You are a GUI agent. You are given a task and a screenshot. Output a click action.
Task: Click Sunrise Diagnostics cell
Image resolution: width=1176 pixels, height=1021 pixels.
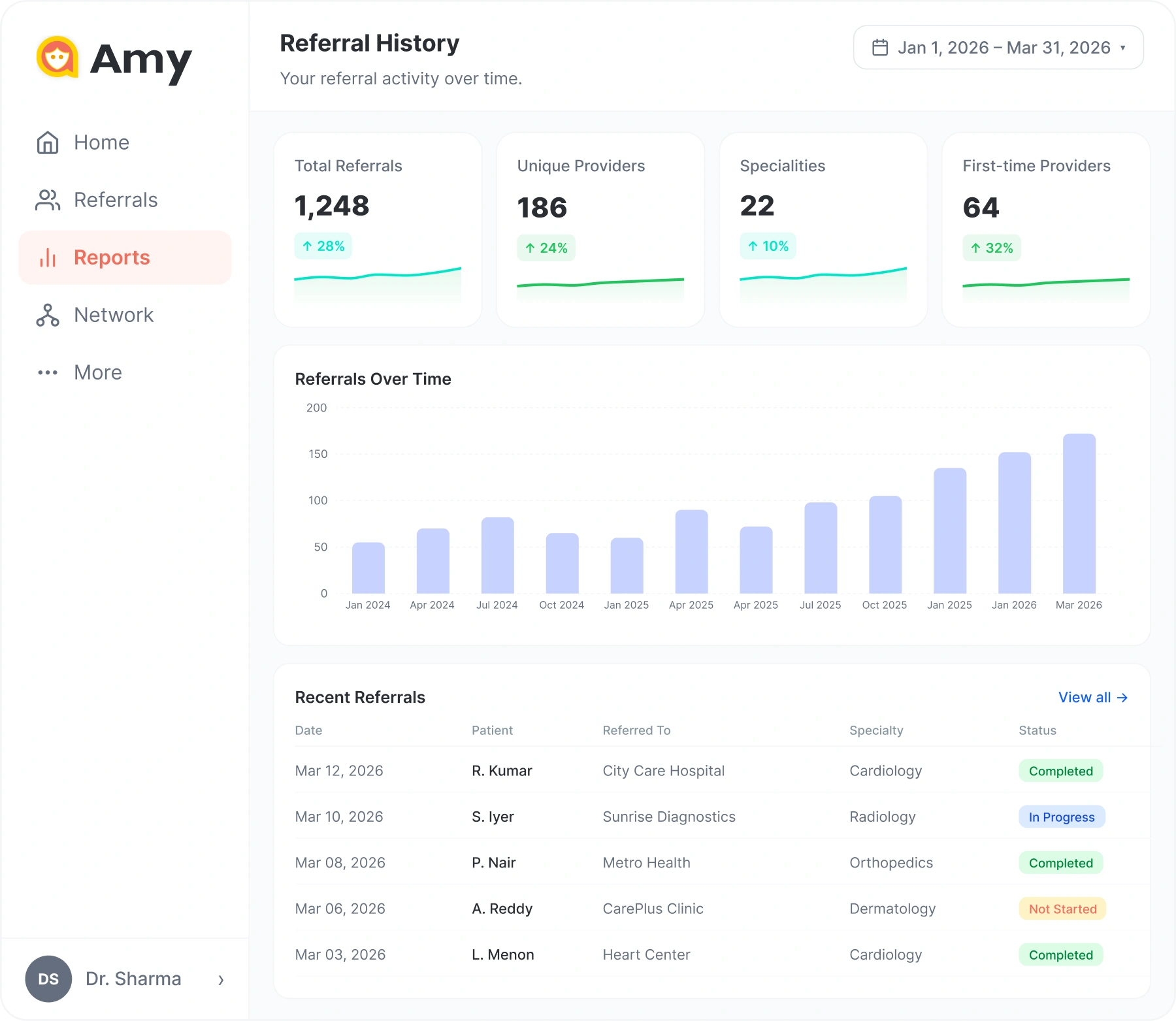(669, 817)
